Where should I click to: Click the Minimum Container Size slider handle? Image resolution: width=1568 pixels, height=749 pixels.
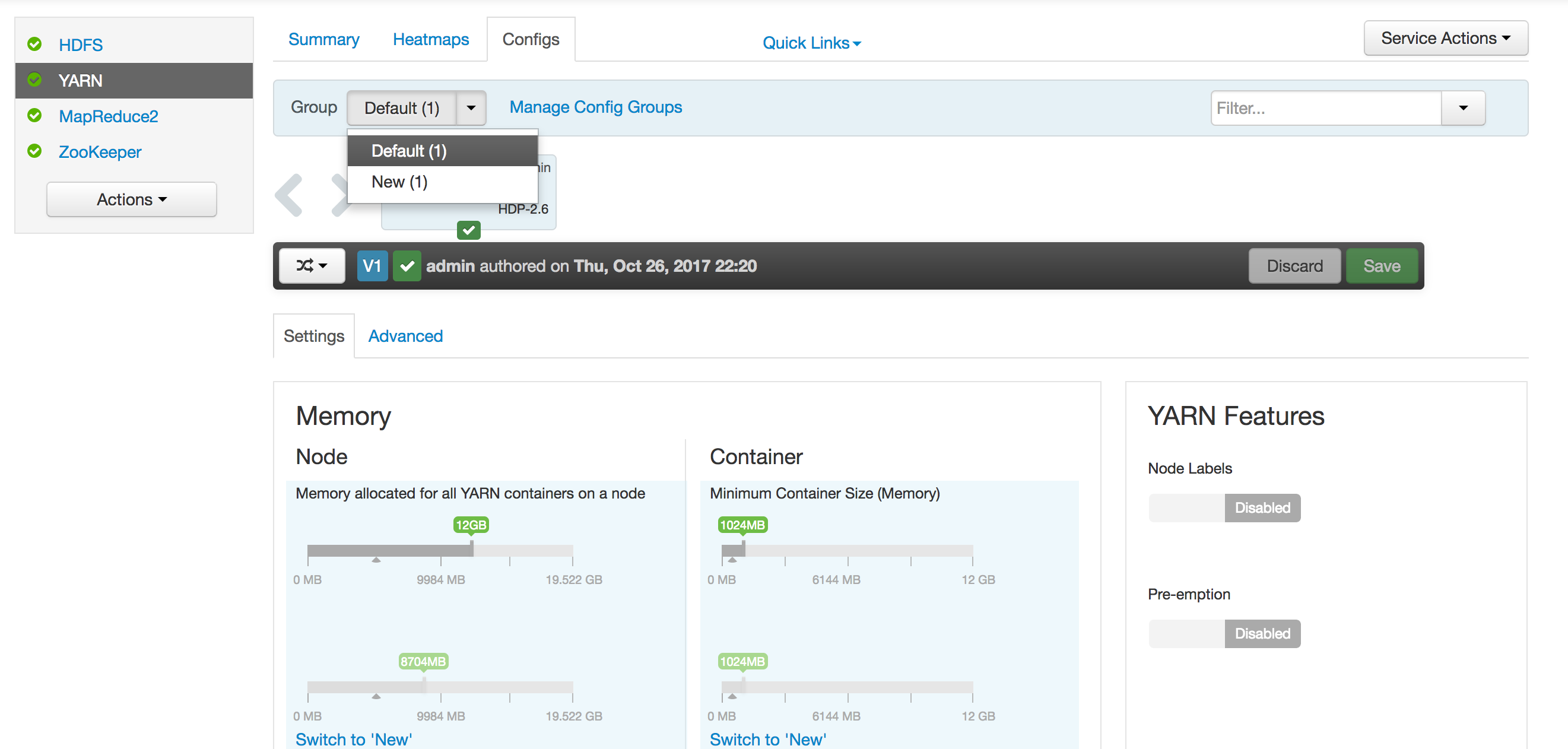[742, 550]
